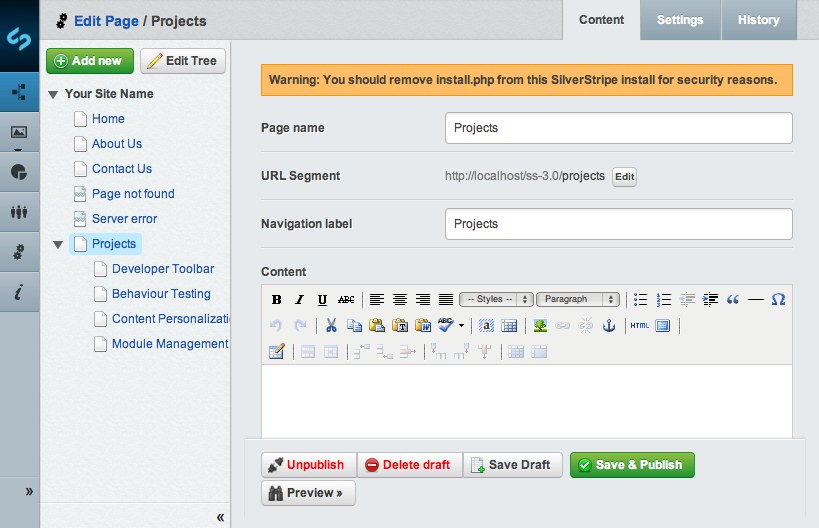819x528 pixels.
Task: Click the italic formatting icon
Action: [298, 299]
